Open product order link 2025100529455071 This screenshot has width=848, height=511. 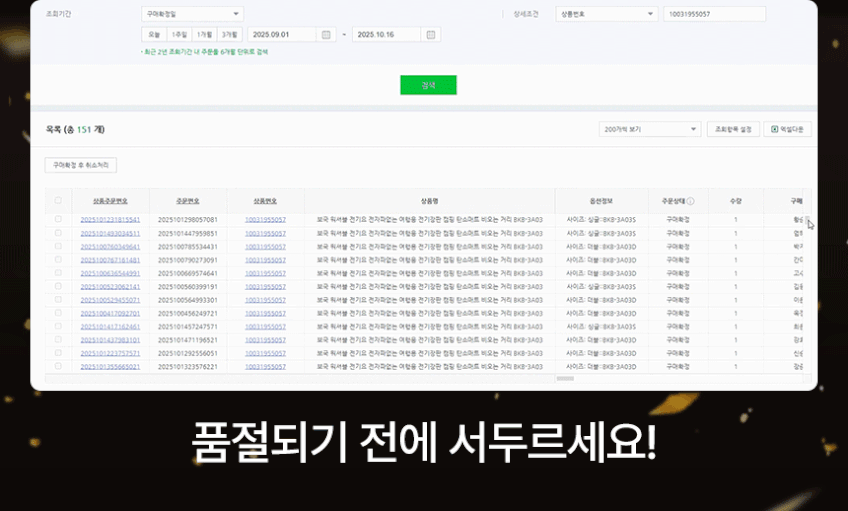(x=110, y=300)
